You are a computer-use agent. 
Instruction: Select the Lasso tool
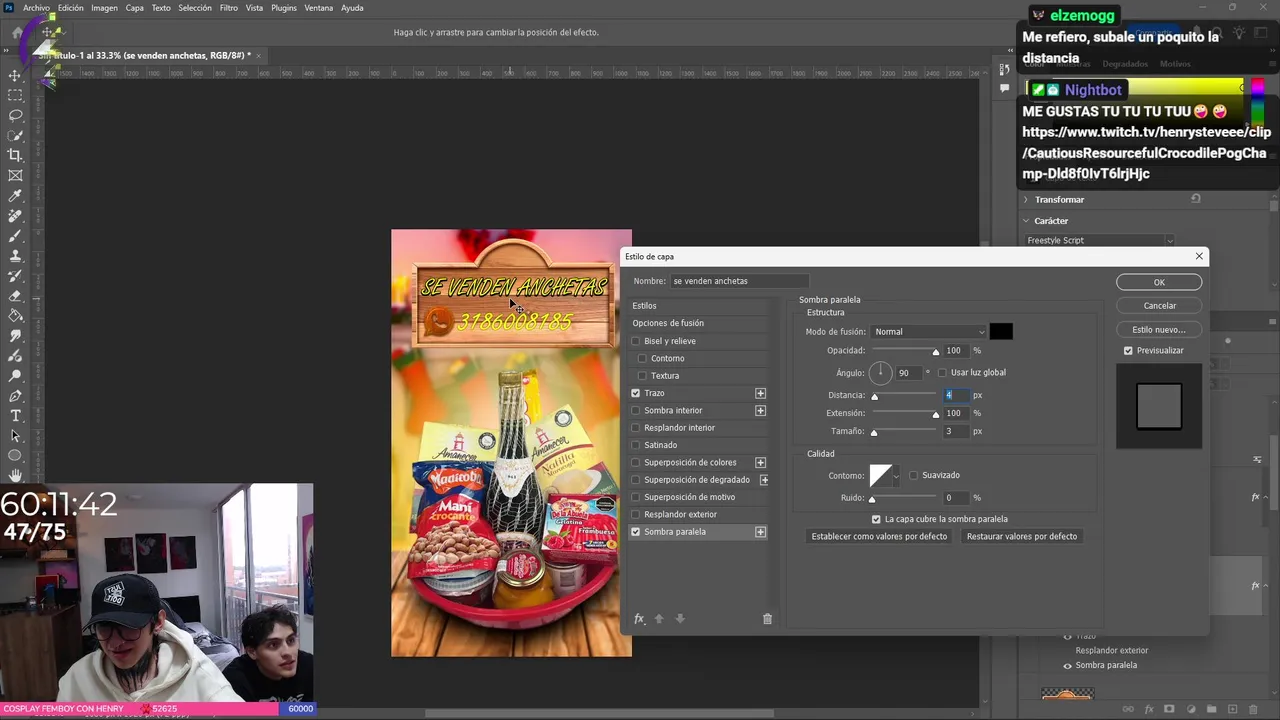pos(15,115)
